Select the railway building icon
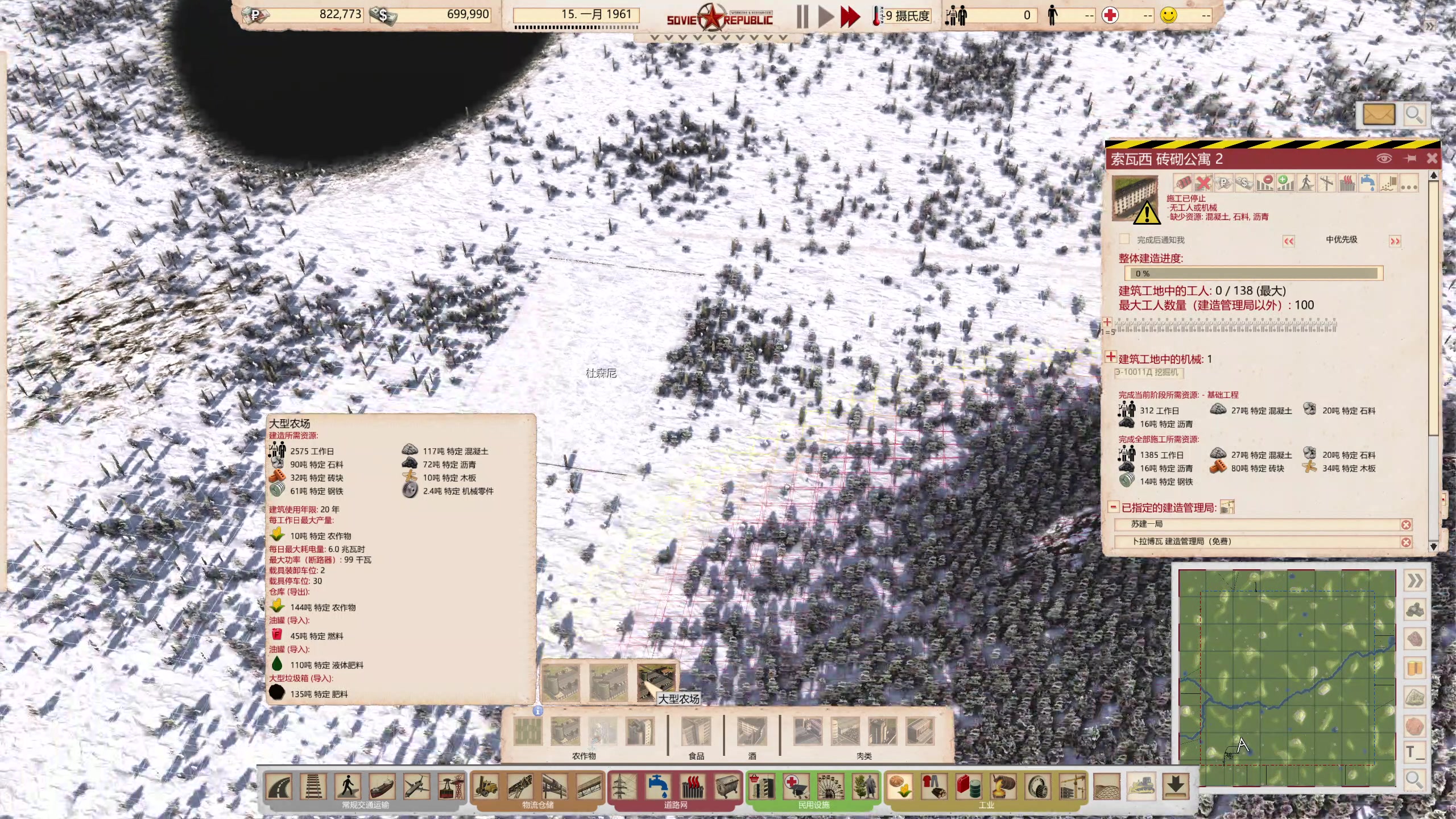 313,787
